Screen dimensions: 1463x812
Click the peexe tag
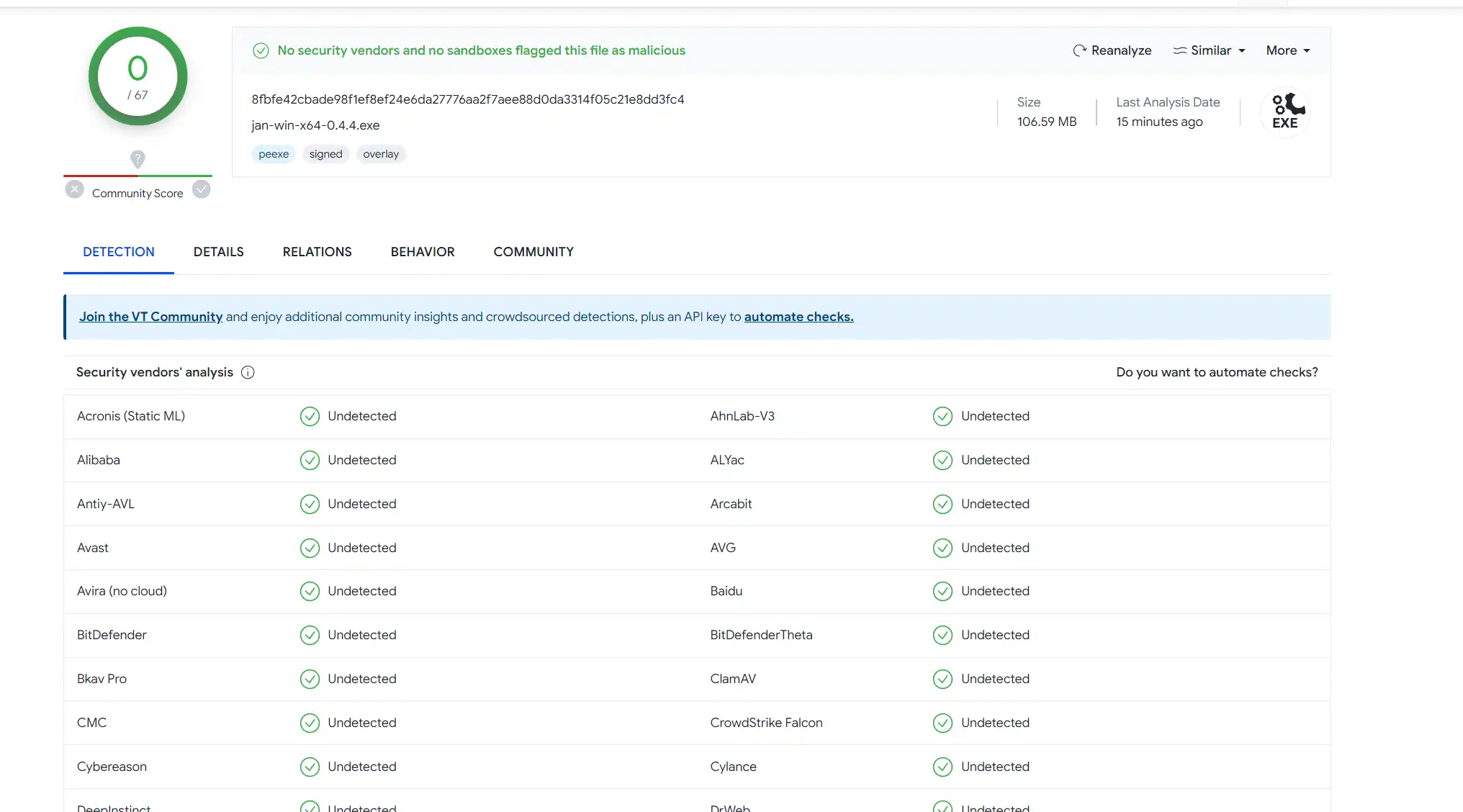coord(274,154)
